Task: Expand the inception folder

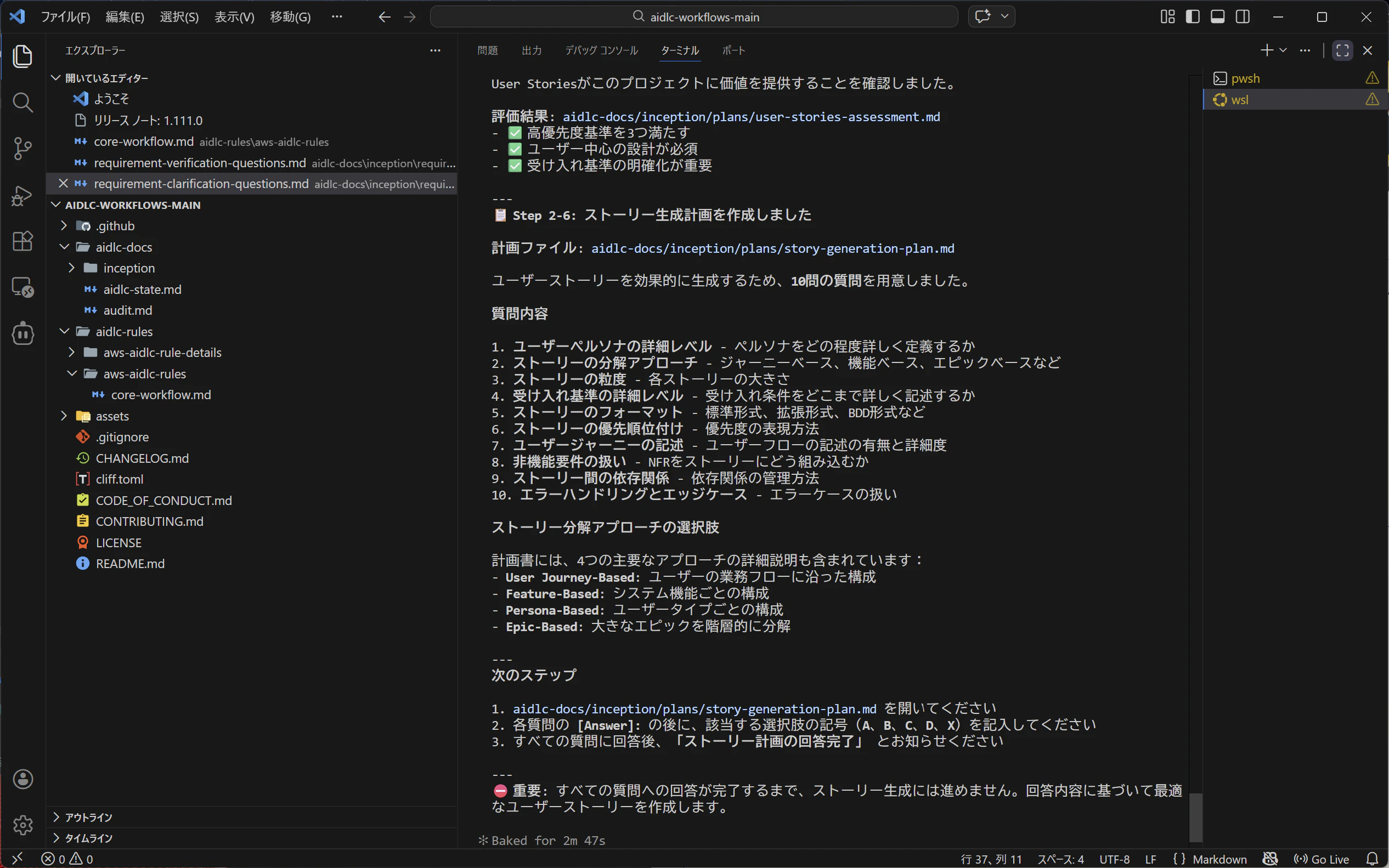Action: click(x=72, y=268)
